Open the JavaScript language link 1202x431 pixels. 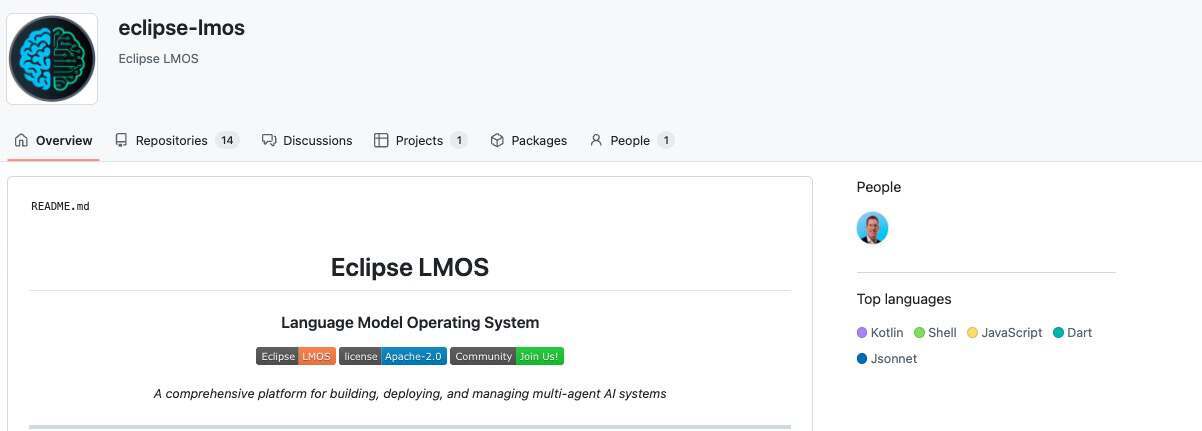(x=1011, y=333)
